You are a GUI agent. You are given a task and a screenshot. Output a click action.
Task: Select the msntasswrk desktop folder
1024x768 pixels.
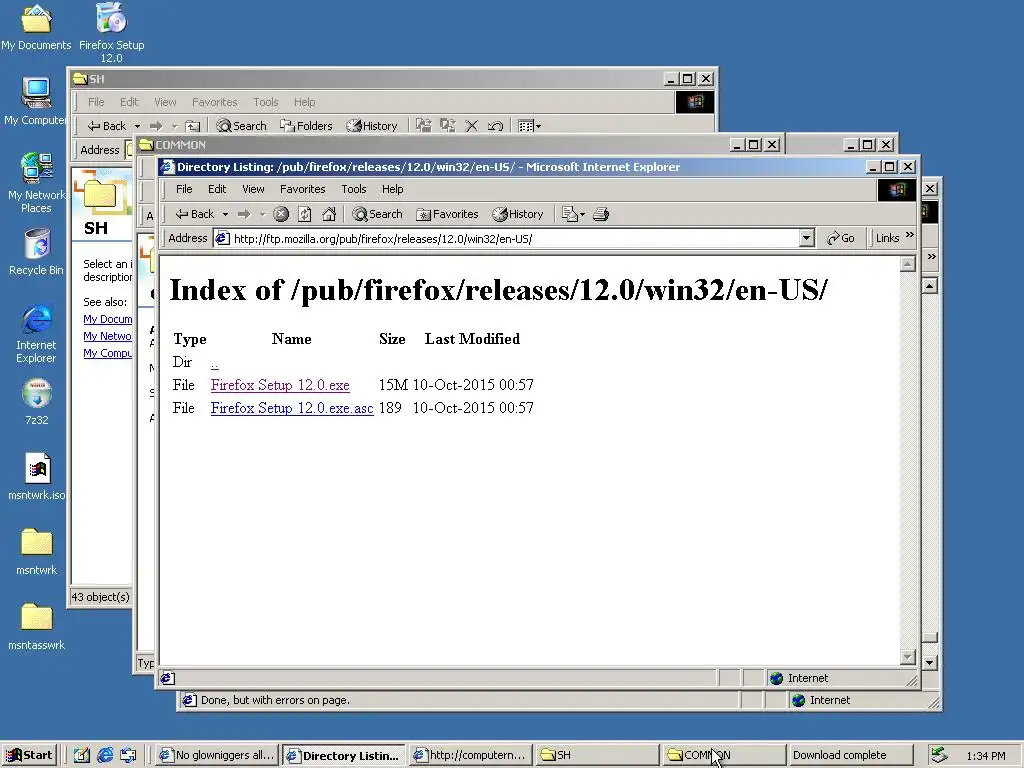tap(37, 626)
